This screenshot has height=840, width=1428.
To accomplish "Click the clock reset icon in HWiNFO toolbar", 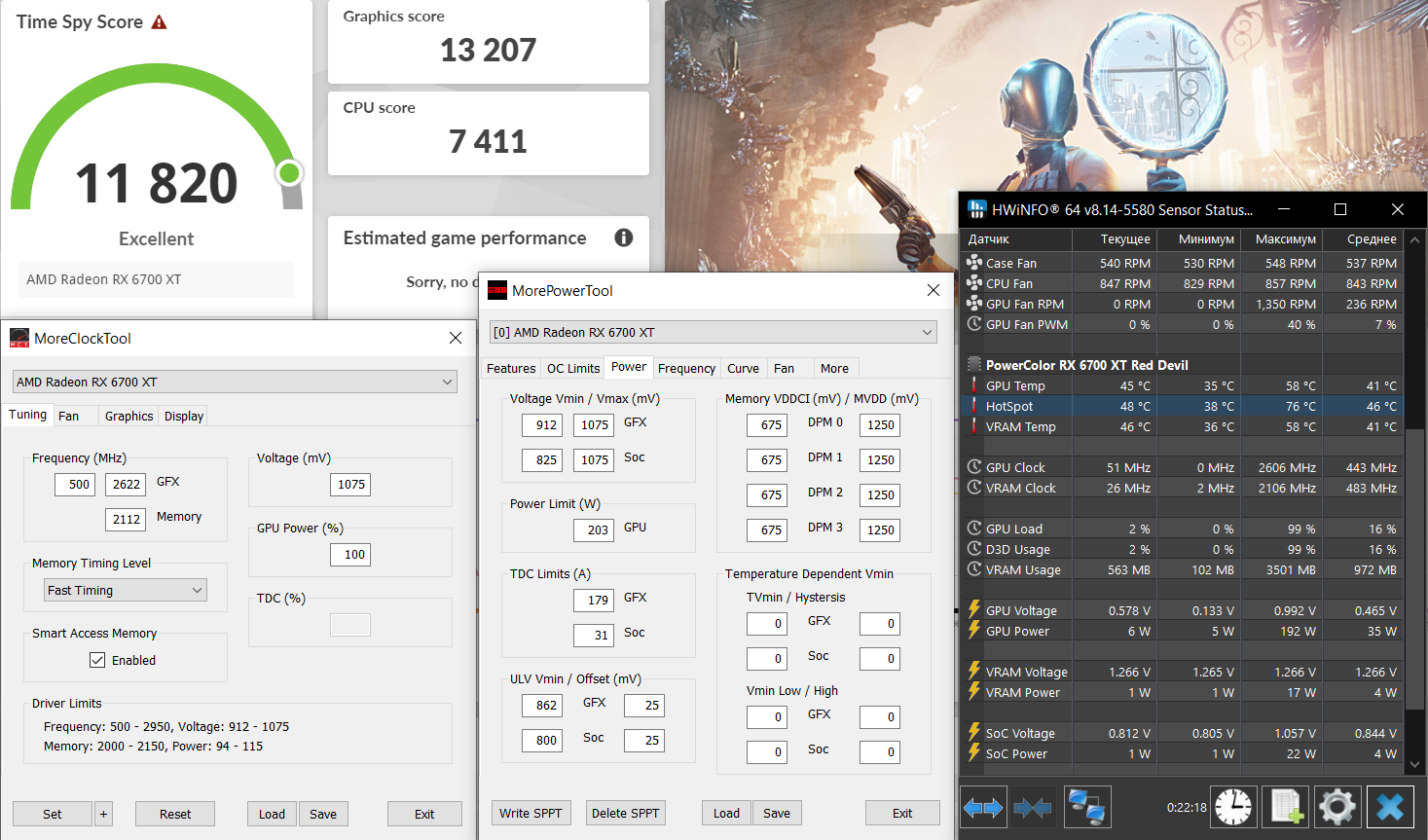I will 1233,807.
